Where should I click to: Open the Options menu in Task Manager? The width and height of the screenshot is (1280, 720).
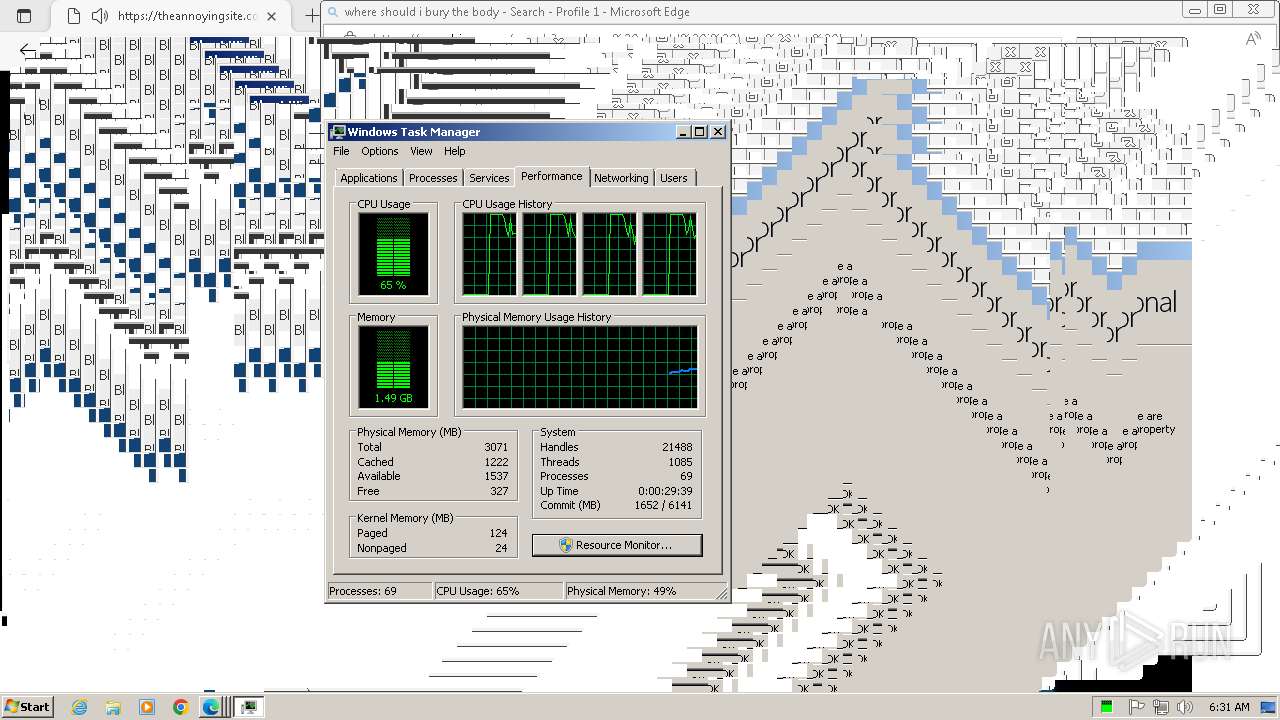[380, 151]
